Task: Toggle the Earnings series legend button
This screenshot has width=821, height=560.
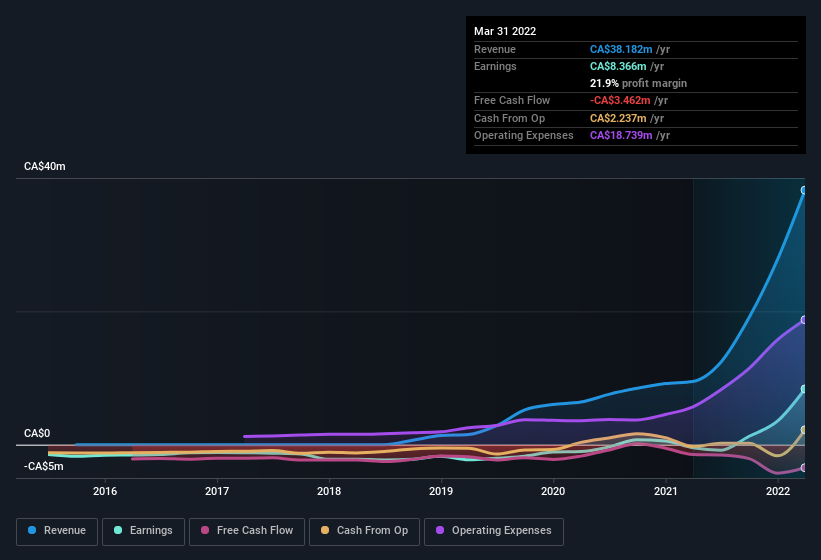Action: [143, 531]
